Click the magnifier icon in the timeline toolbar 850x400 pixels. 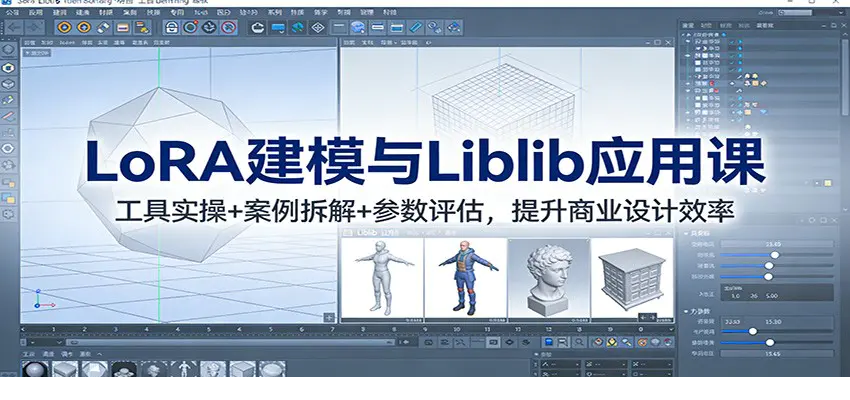coord(579,342)
